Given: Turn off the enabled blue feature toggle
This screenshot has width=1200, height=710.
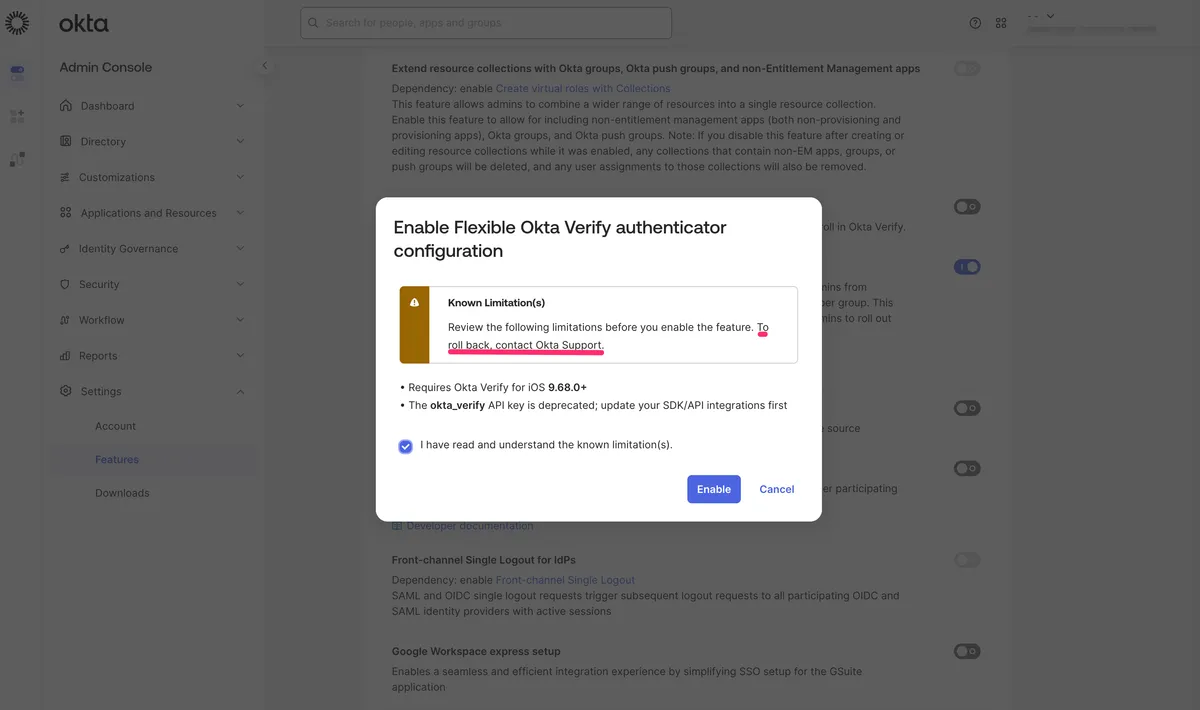Looking at the screenshot, I should click(x=967, y=267).
